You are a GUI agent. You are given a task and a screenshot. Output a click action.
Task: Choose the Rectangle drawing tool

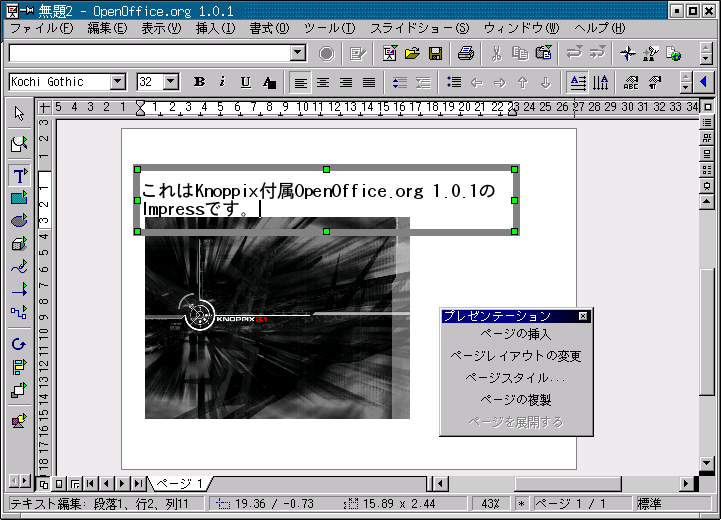[19, 198]
